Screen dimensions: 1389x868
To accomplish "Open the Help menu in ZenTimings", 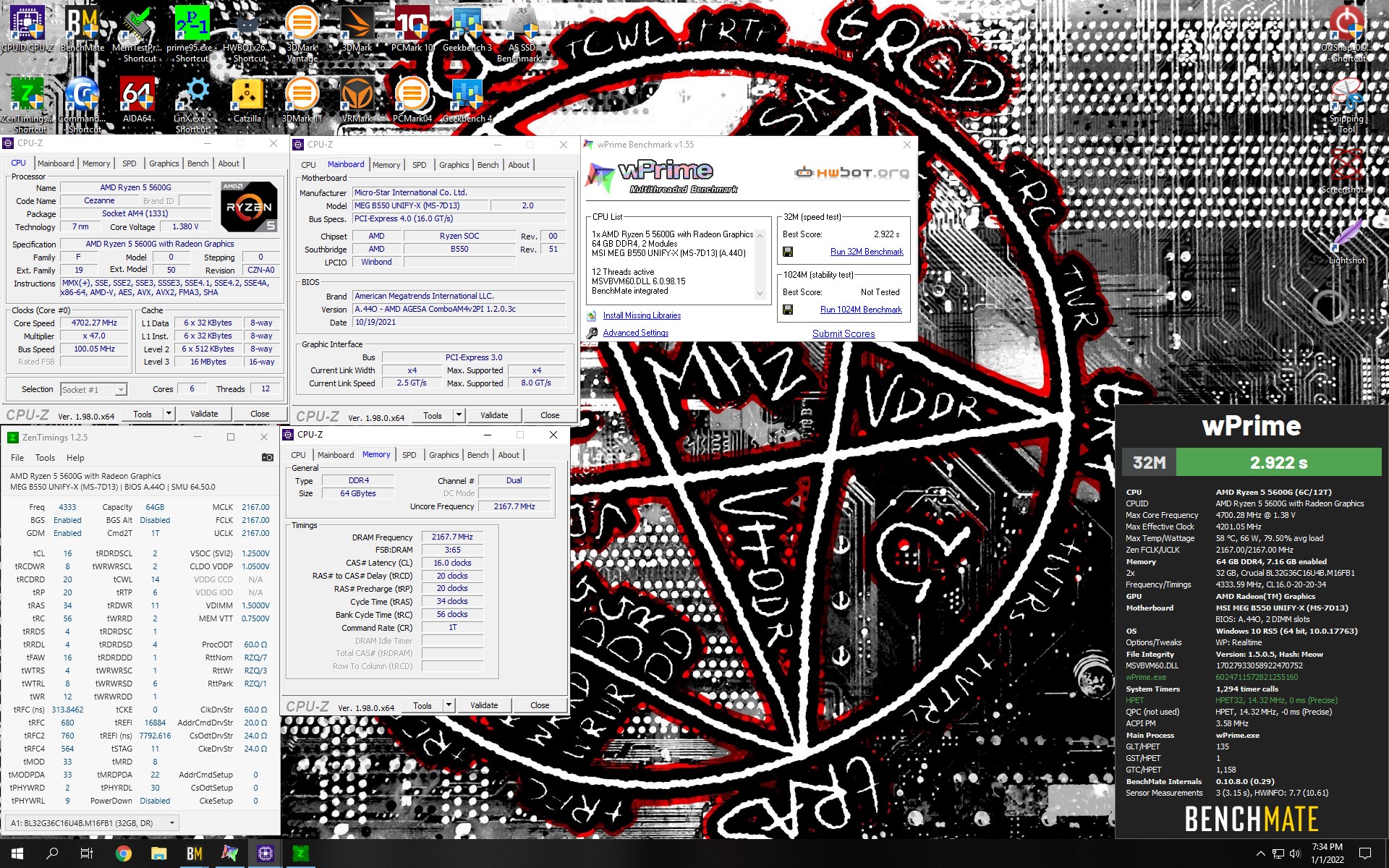I will (x=75, y=457).
